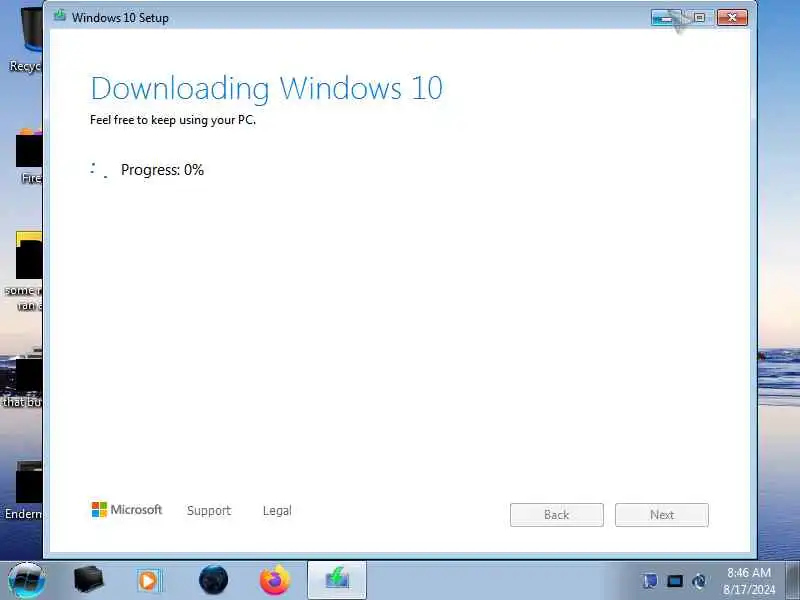Click the Windows 10 Setup title text
The height and width of the screenshot is (600, 800).
click(120, 18)
